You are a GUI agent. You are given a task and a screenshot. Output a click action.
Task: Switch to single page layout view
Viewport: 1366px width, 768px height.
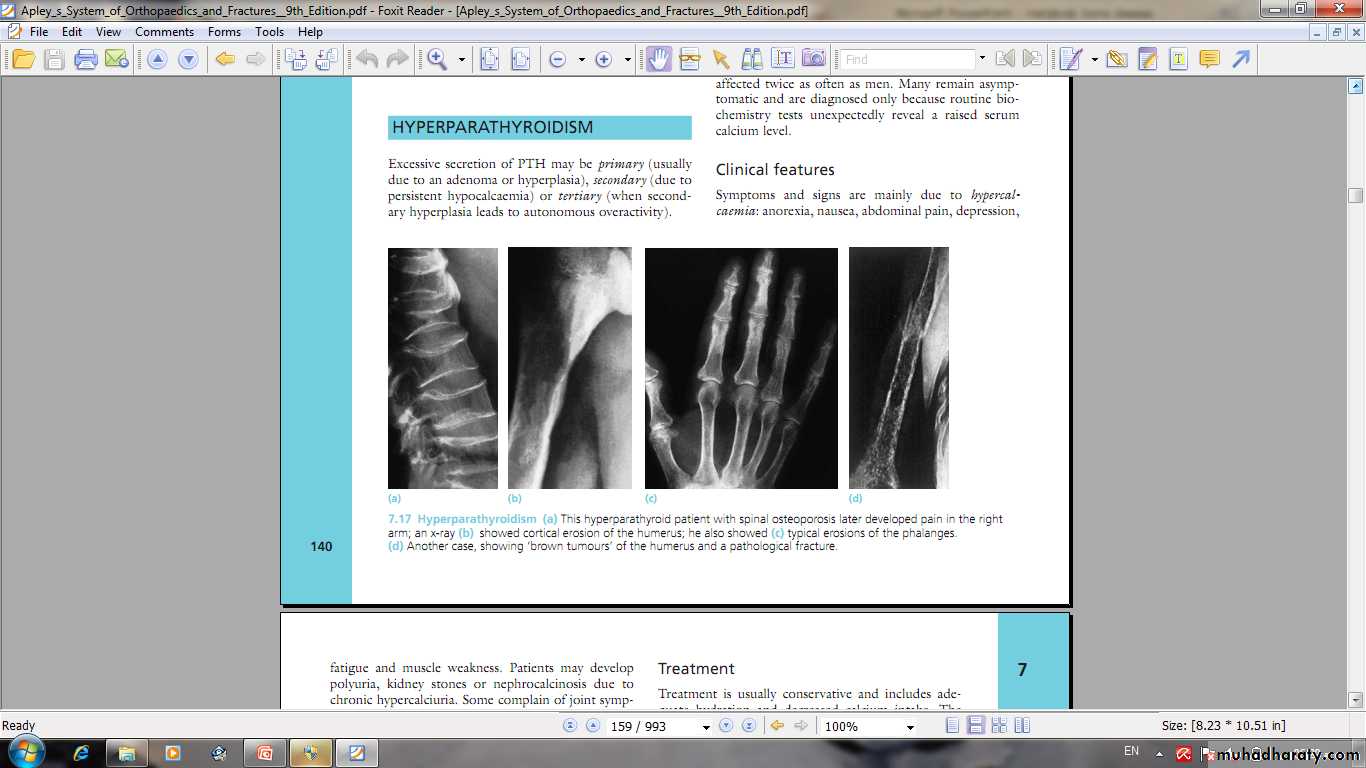(953, 726)
